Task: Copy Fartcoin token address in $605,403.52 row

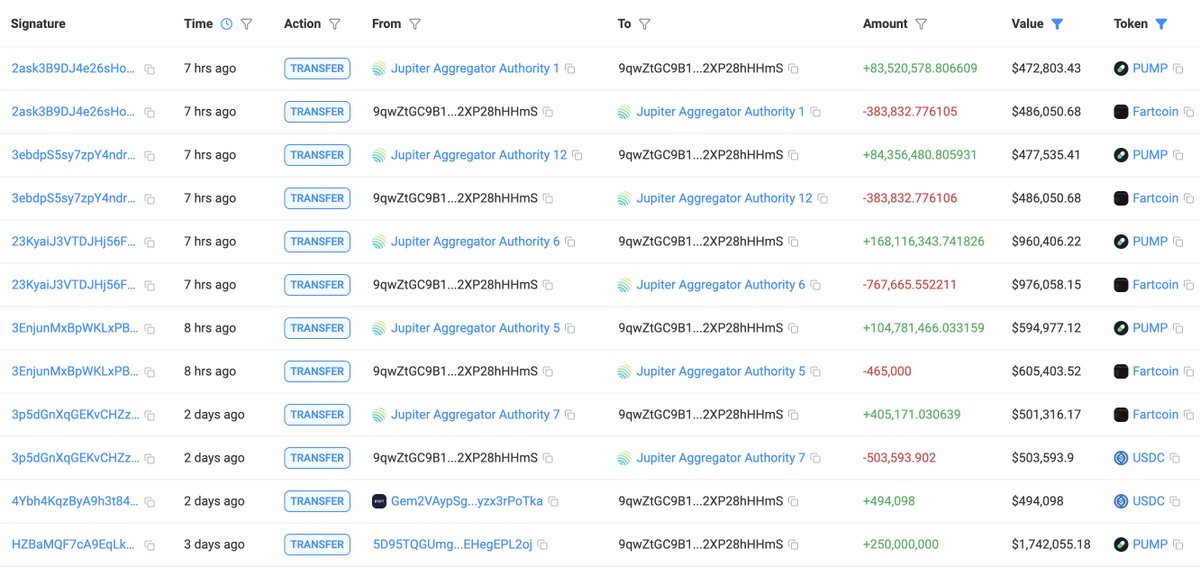Action: [x=1189, y=371]
